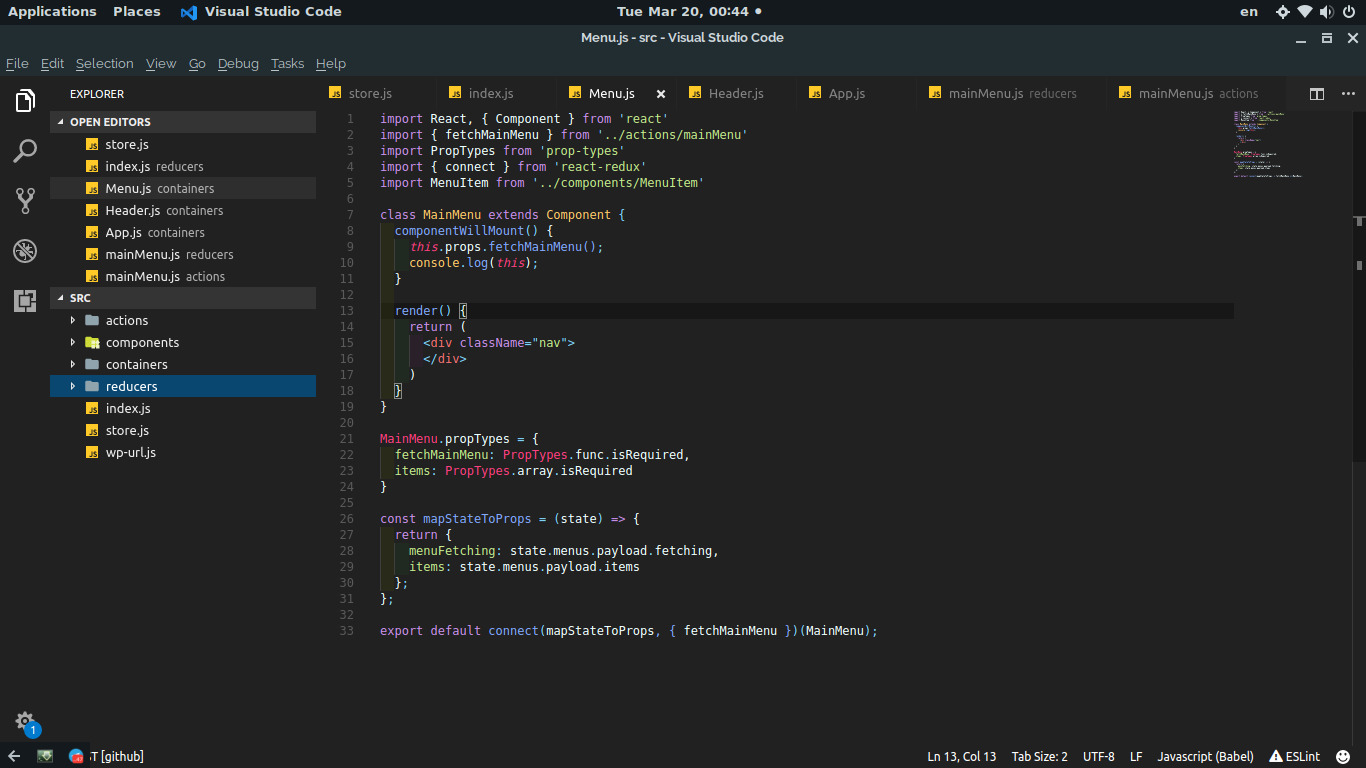Open the Places menu in top panel
Screen dimensions: 1366x768
[x=137, y=12]
